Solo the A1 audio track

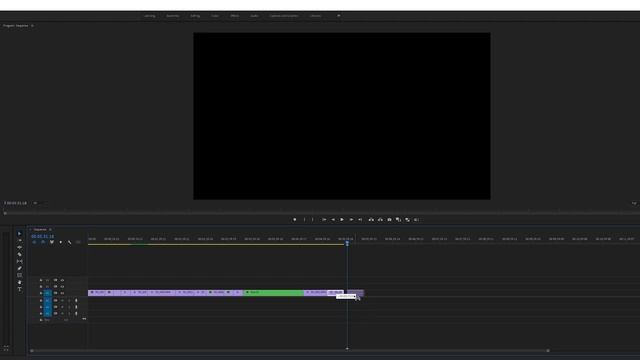[x=69, y=300]
